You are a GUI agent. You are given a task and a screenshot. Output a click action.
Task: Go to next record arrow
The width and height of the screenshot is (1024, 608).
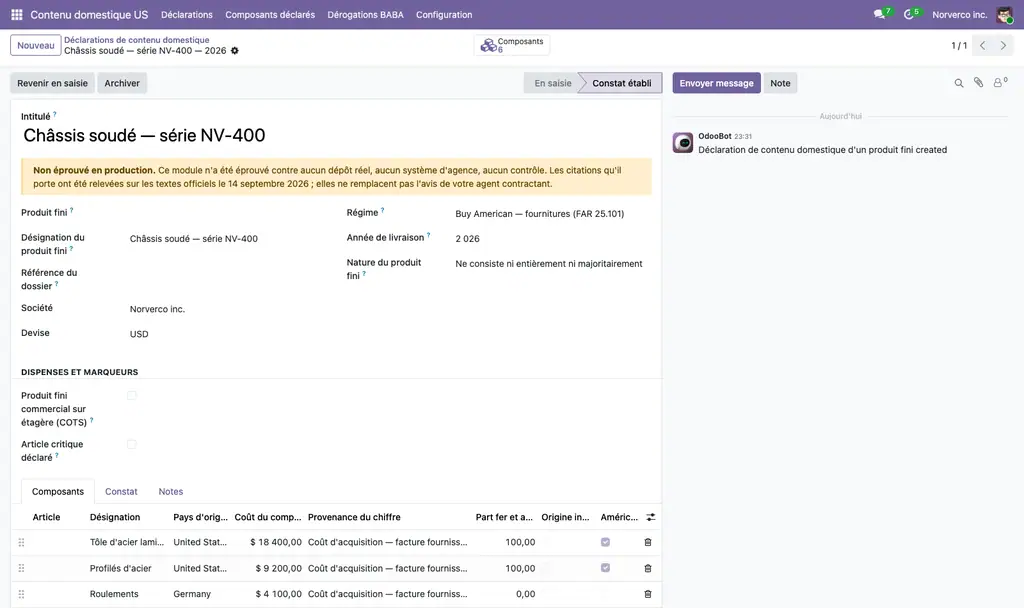tap(1003, 46)
